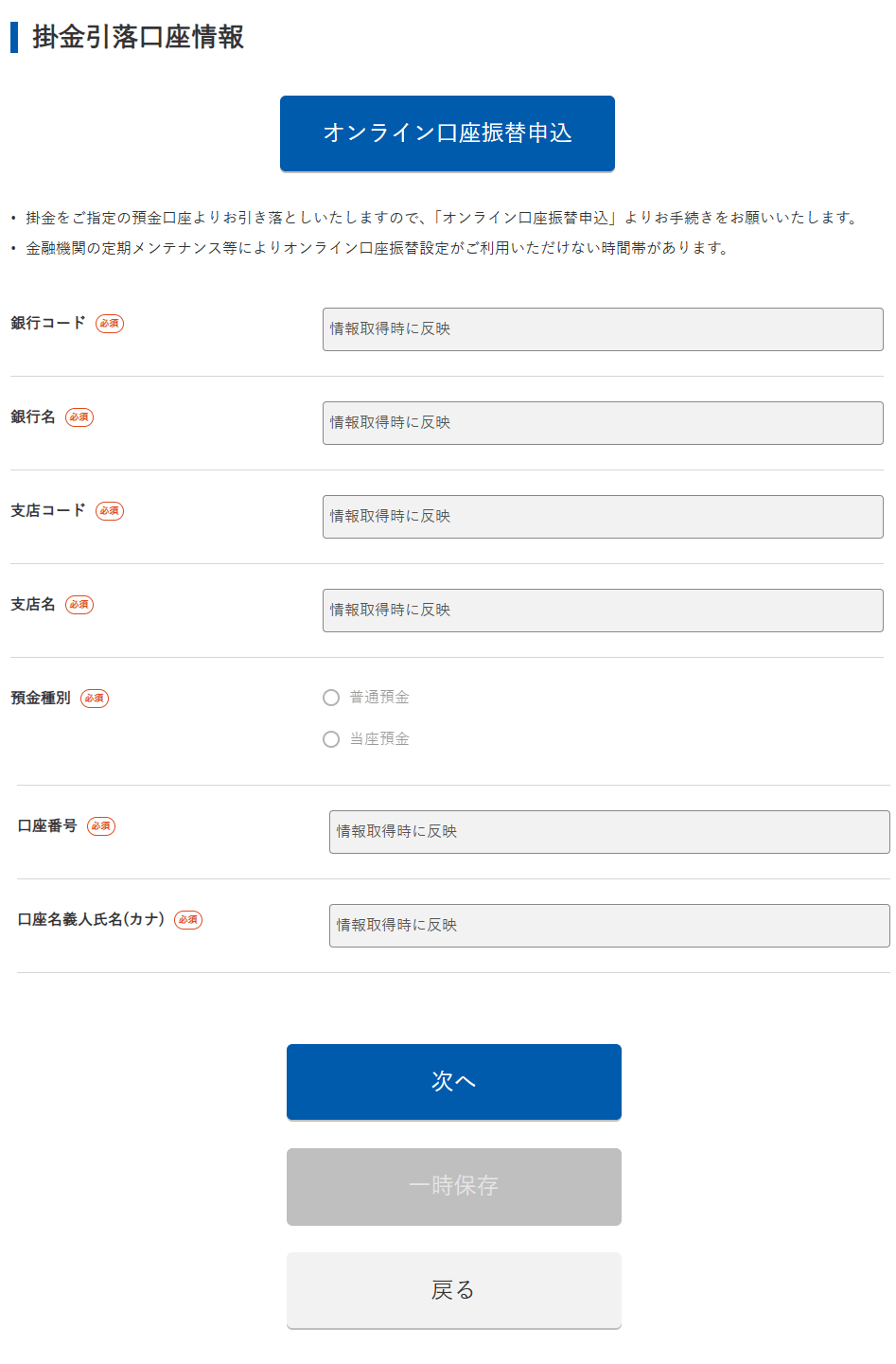896x1364 pixels.
Task: Click the 必須 badge next to 口座番号
Action: 101,826
